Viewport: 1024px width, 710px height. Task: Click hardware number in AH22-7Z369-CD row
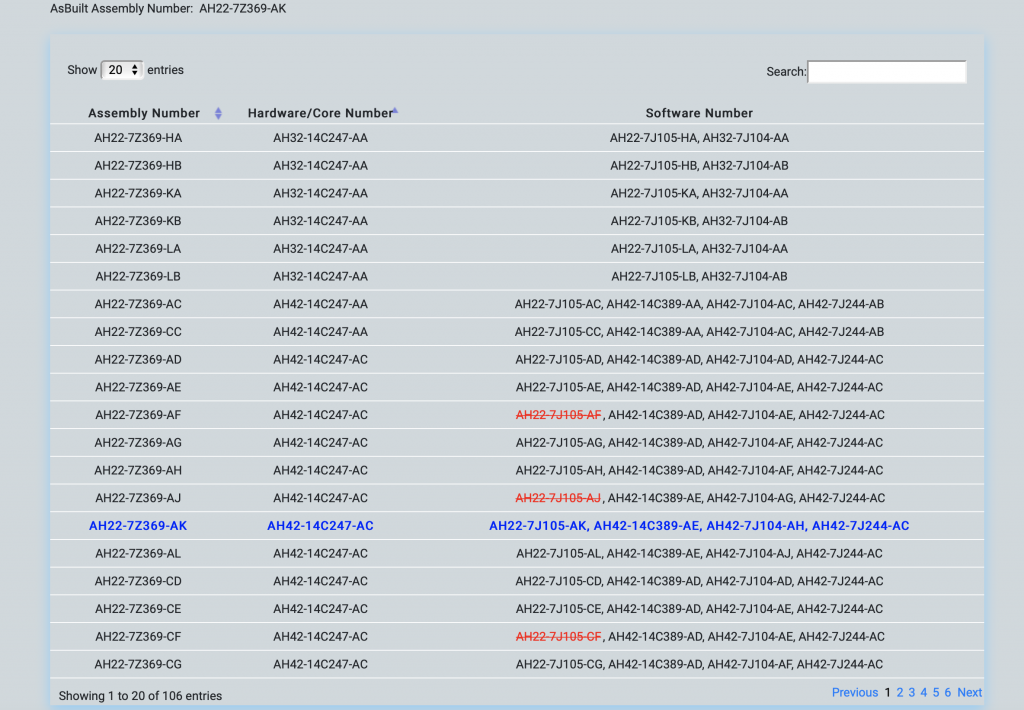320,581
